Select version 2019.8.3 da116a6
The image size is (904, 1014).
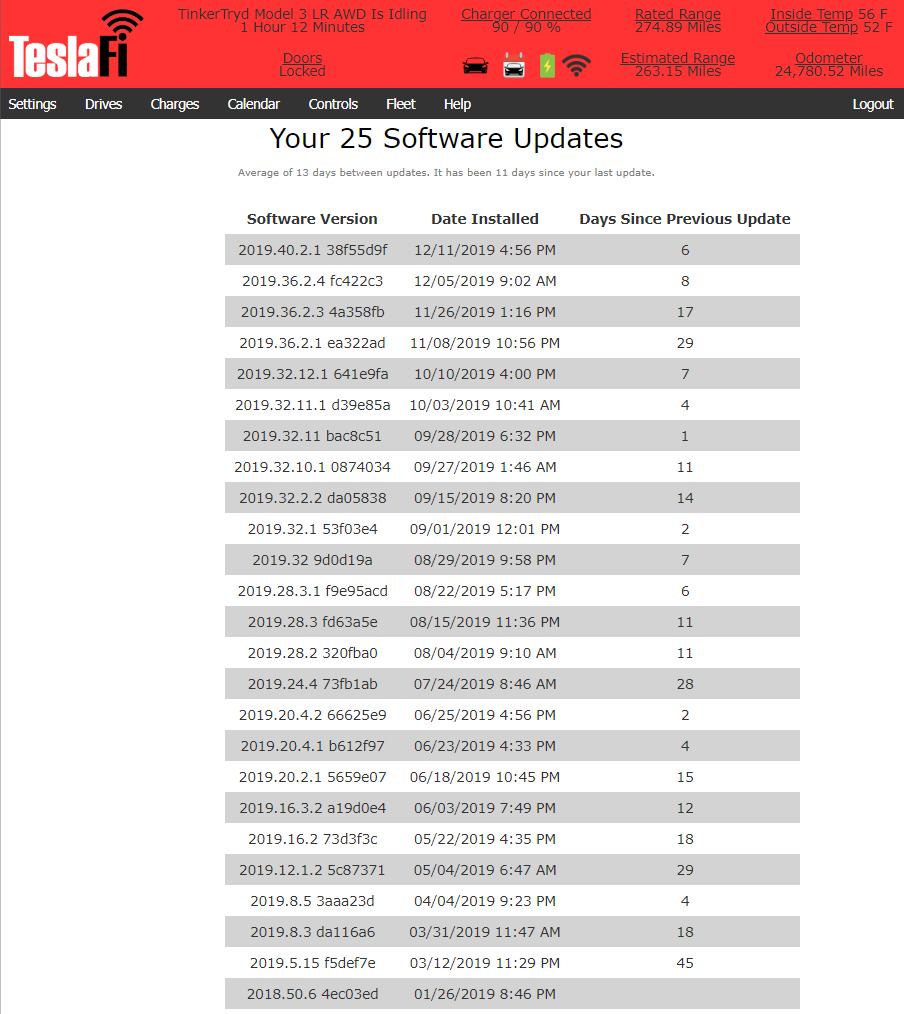[312, 933]
